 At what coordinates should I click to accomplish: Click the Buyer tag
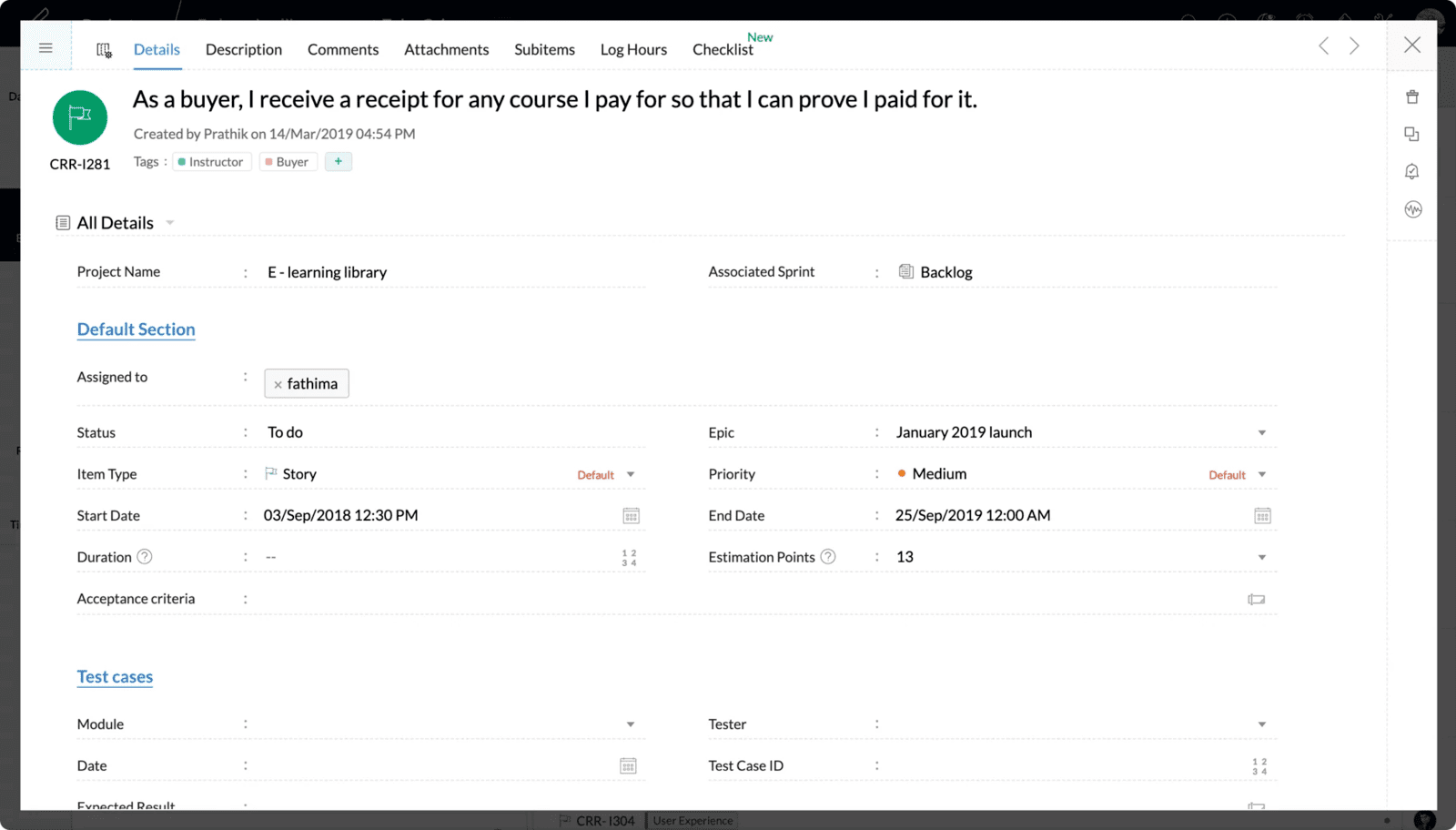click(288, 162)
